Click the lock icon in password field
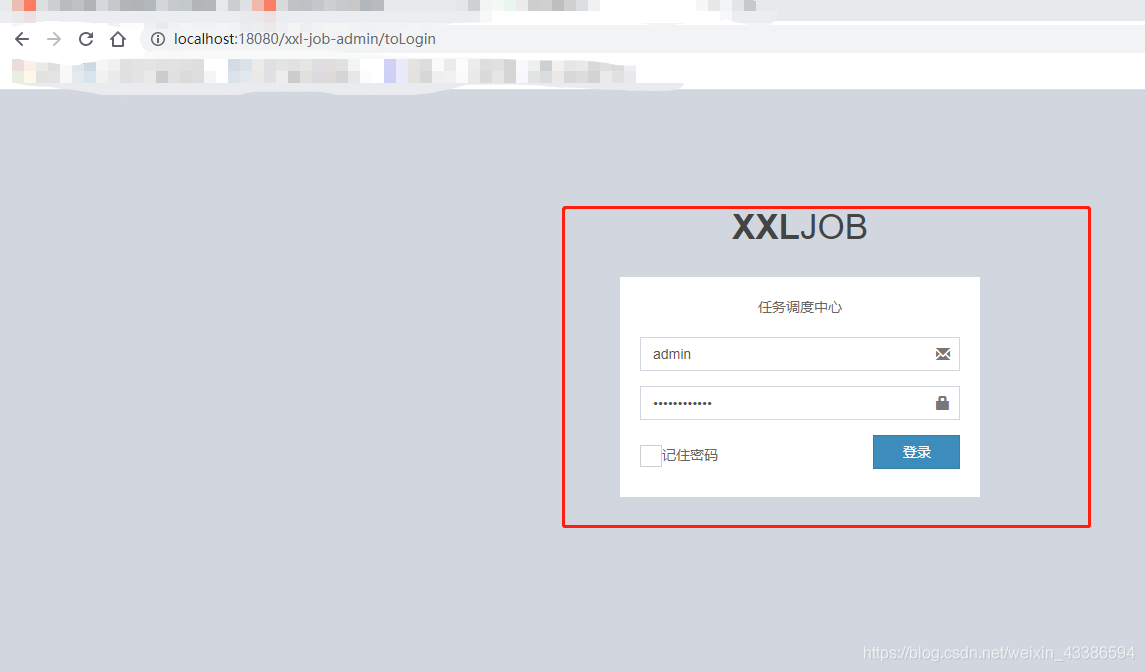The width and height of the screenshot is (1145, 672). [x=942, y=403]
